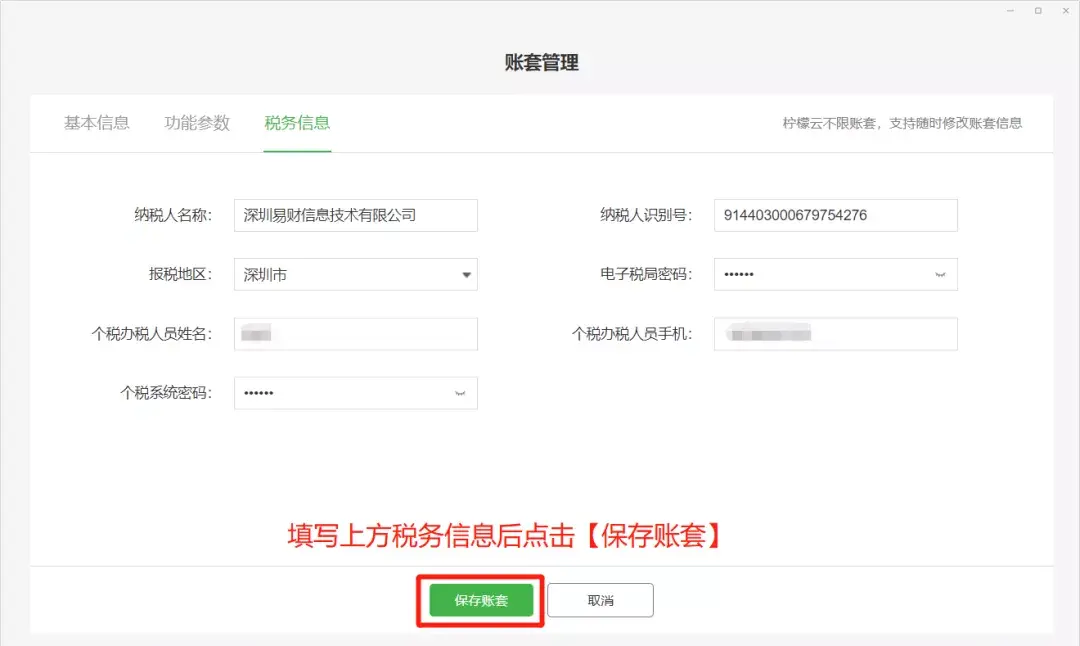Click the 纳税人名称 input field

[355, 216]
